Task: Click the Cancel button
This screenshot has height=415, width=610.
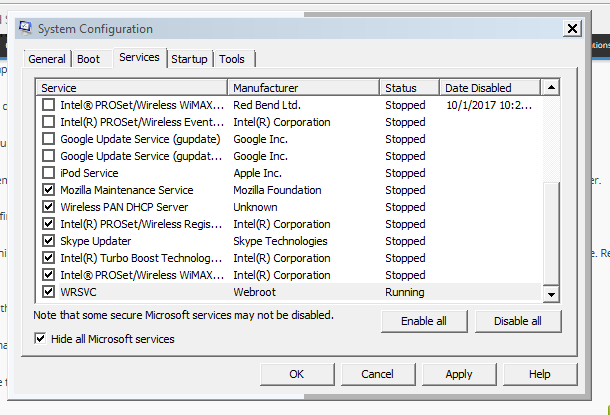Action: click(377, 374)
